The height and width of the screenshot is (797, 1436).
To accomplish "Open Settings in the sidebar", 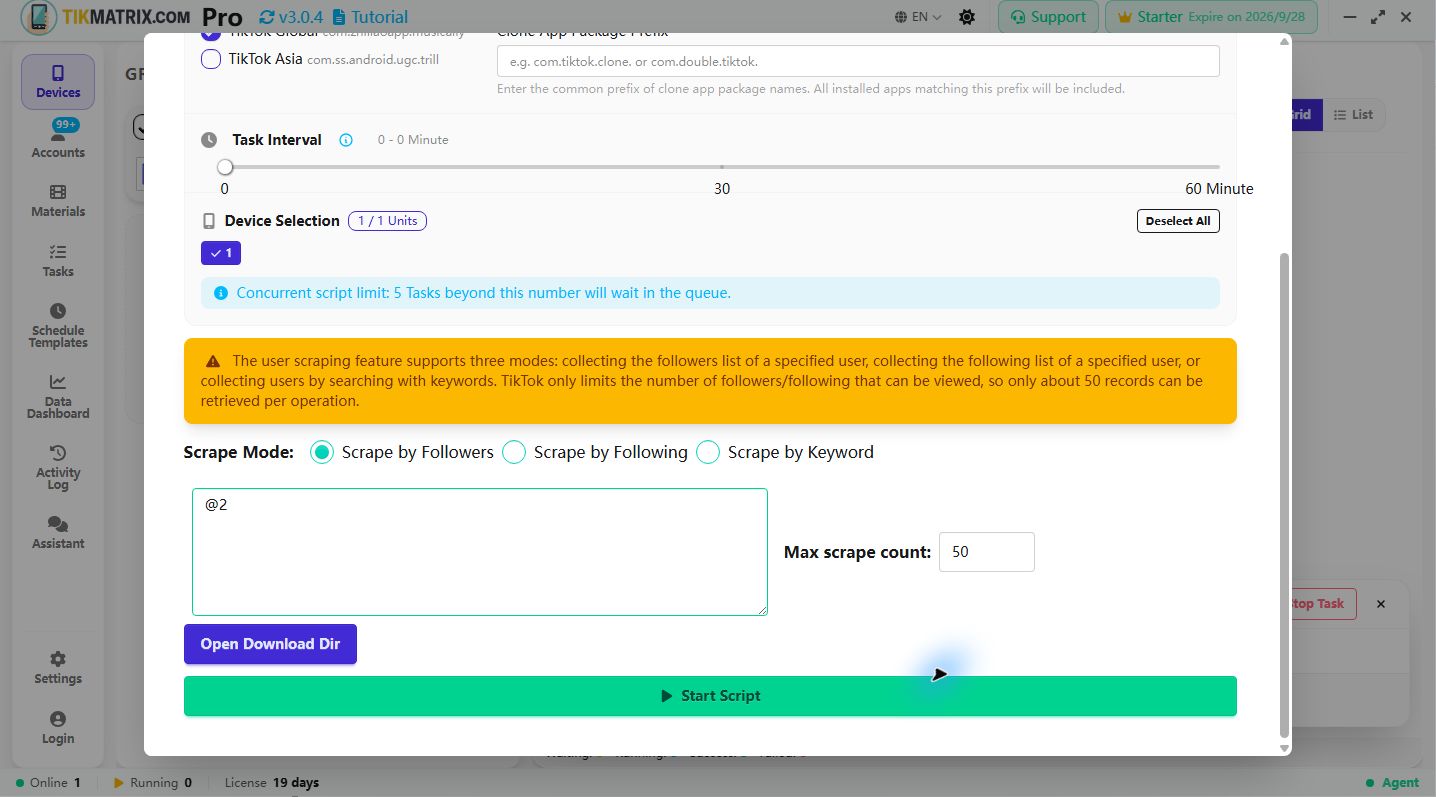I will (58, 668).
